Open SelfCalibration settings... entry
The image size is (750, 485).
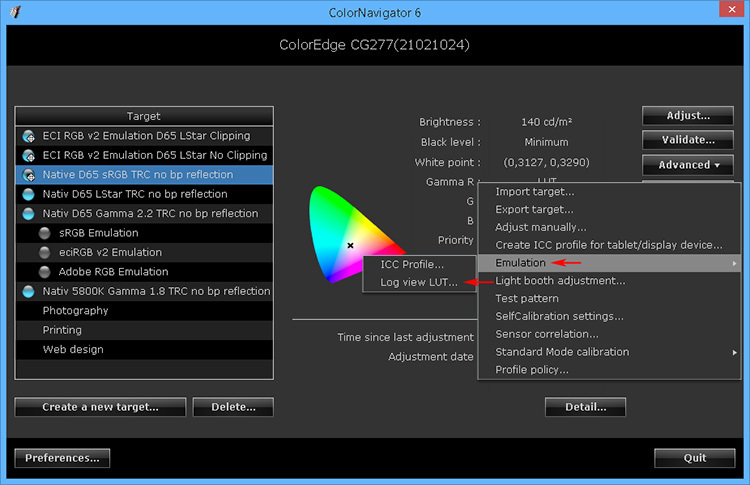point(609,316)
